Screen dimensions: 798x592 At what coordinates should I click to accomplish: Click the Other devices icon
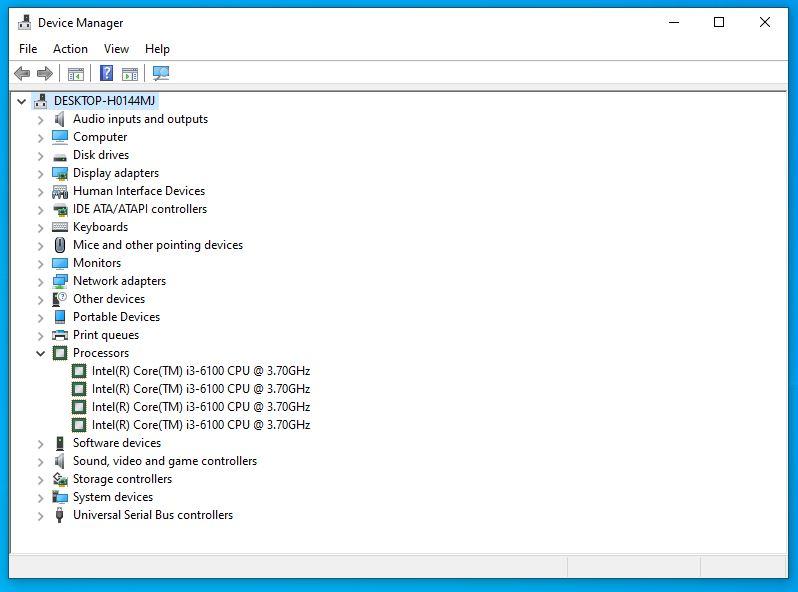click(59, 299)
